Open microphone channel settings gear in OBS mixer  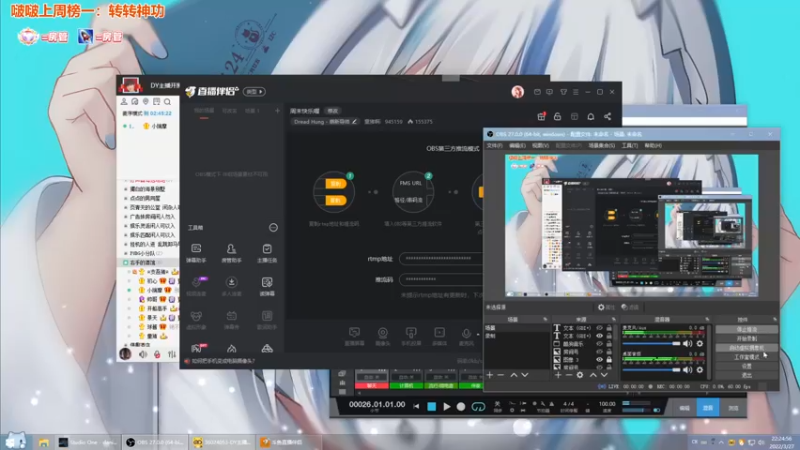(x=700, y=343)
